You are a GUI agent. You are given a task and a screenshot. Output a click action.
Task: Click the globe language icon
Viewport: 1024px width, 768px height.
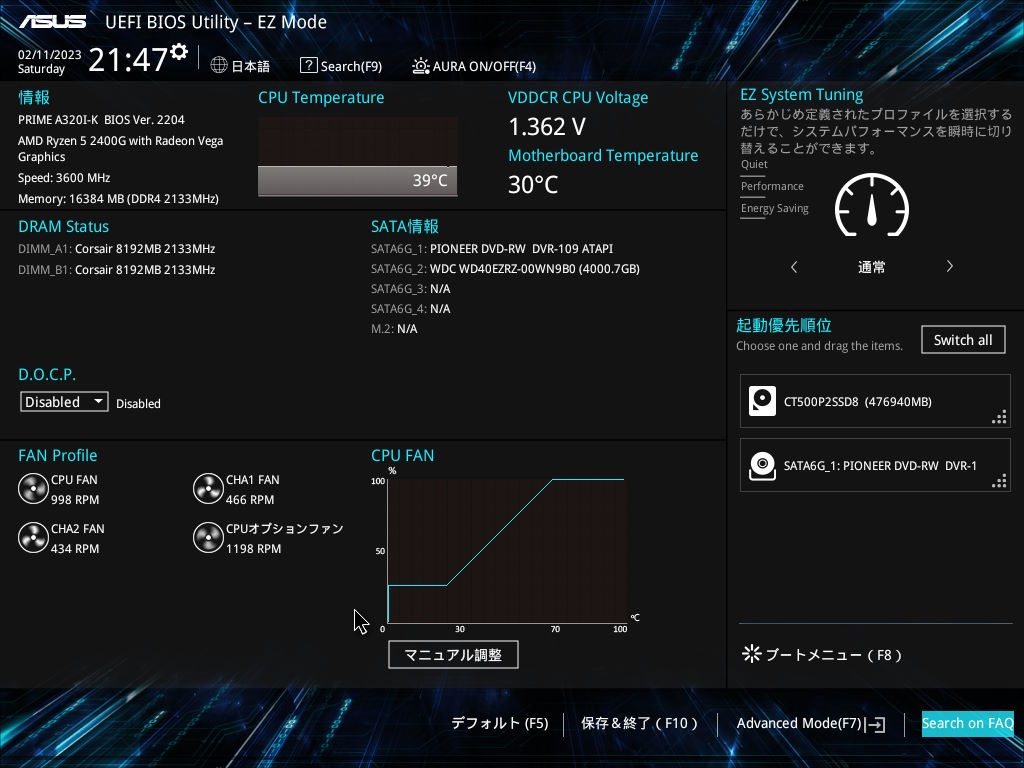click(219, 65)
